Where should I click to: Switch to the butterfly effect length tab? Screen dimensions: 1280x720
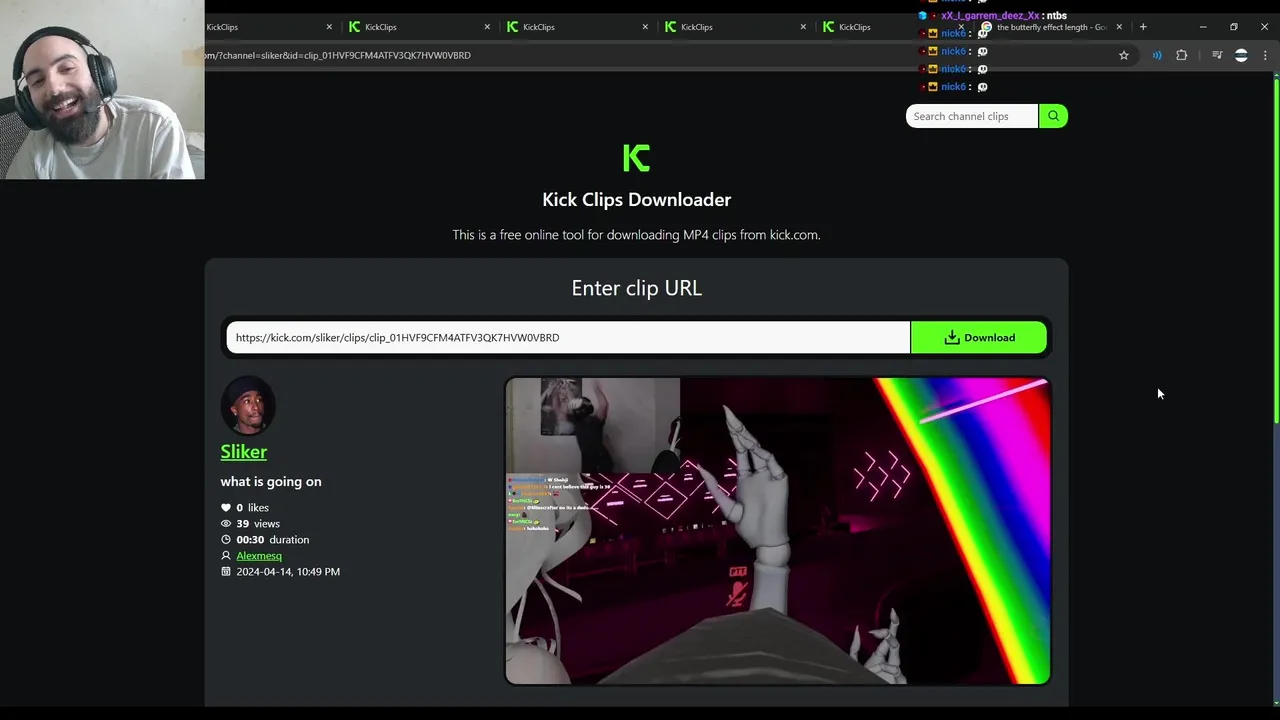pos(1050,27)
